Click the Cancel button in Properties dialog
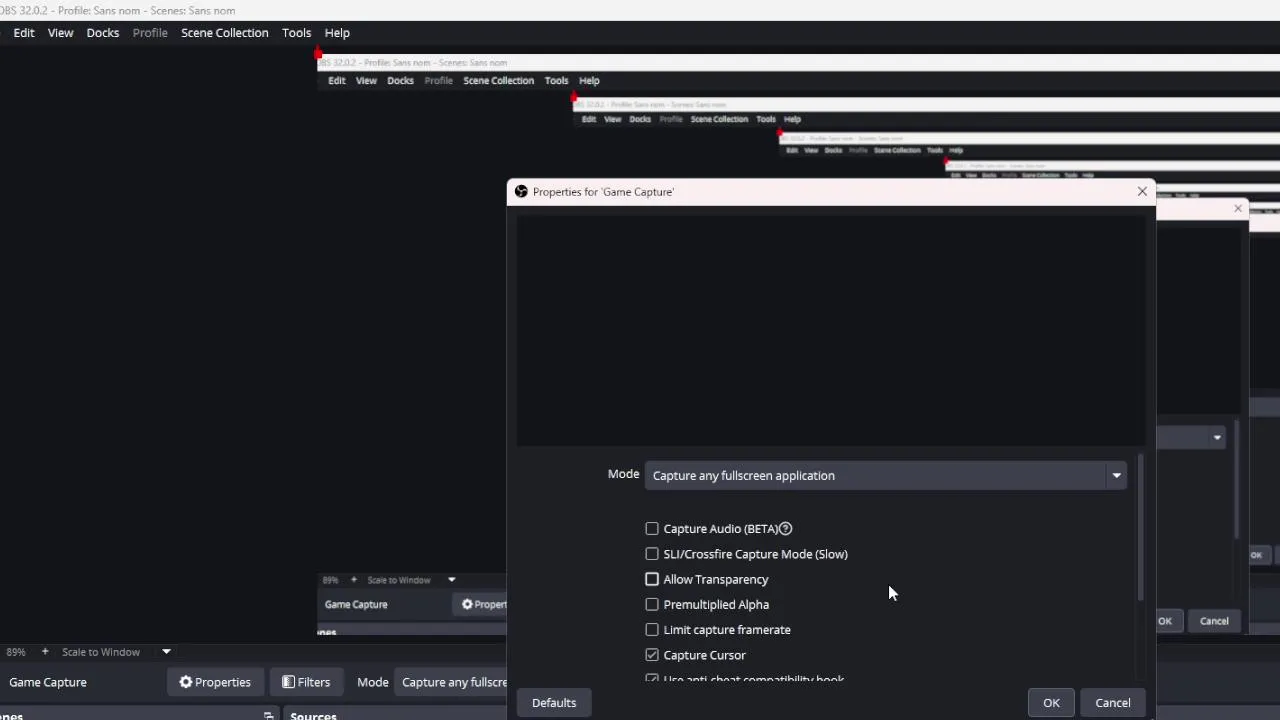1280x720 pixels. coord(1113,703)
